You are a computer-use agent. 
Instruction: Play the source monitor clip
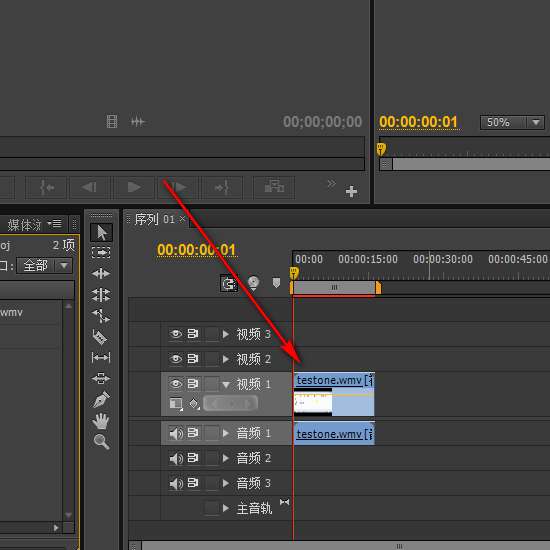134,188
